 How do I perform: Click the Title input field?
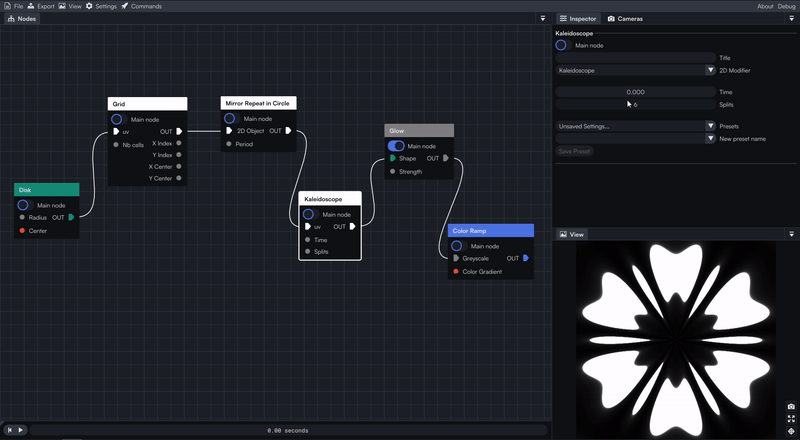tap(636, 58)
